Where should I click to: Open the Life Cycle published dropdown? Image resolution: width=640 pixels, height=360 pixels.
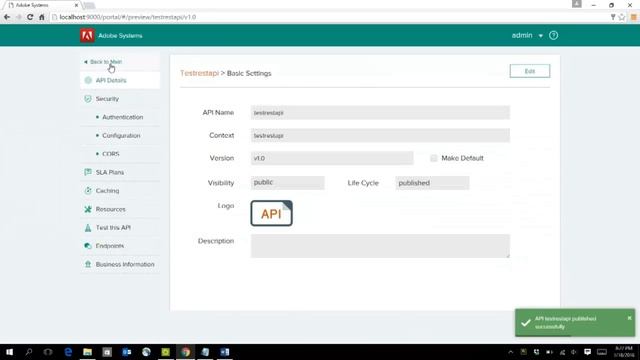432,183
